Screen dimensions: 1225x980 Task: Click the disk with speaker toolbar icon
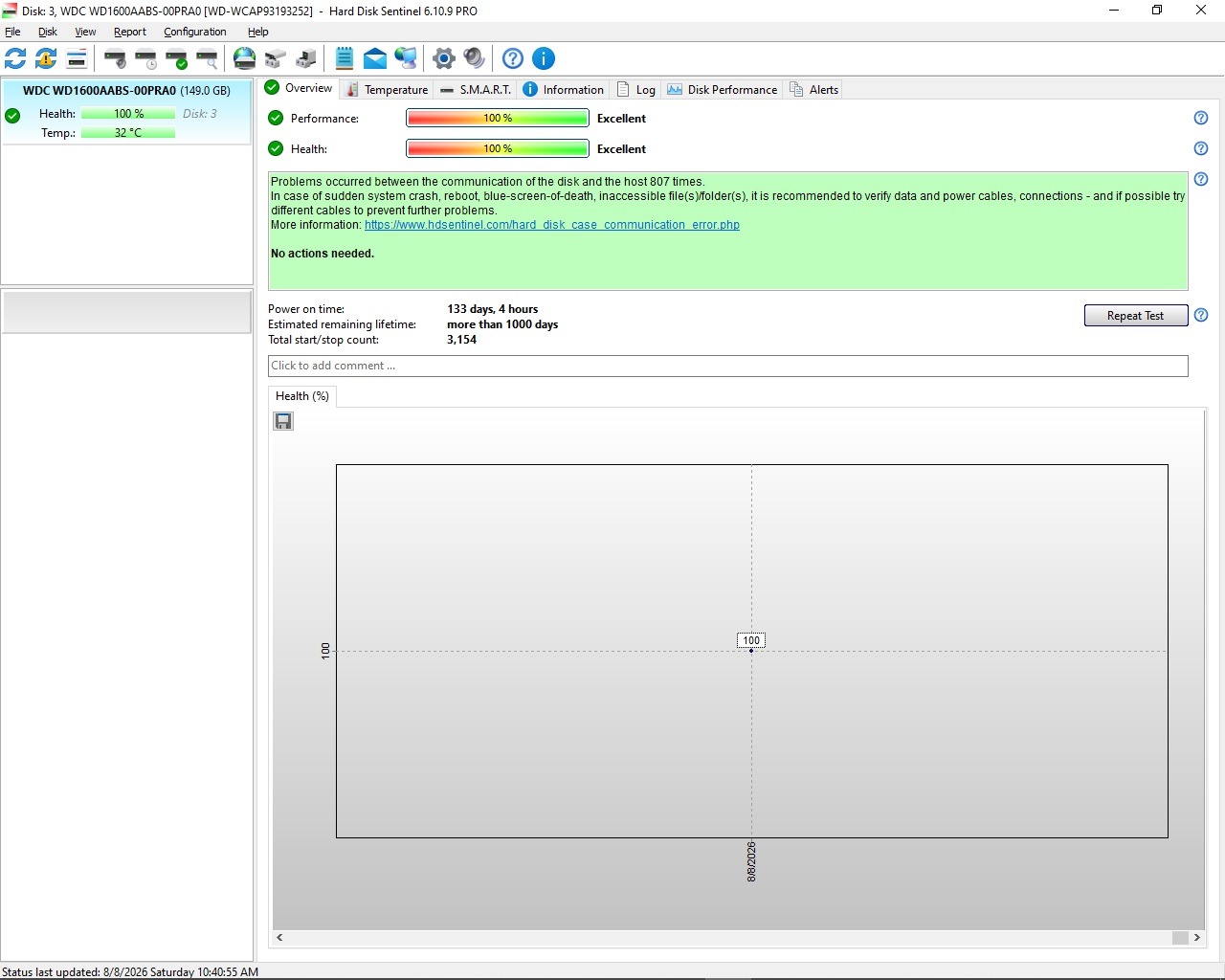coord(115,58)
